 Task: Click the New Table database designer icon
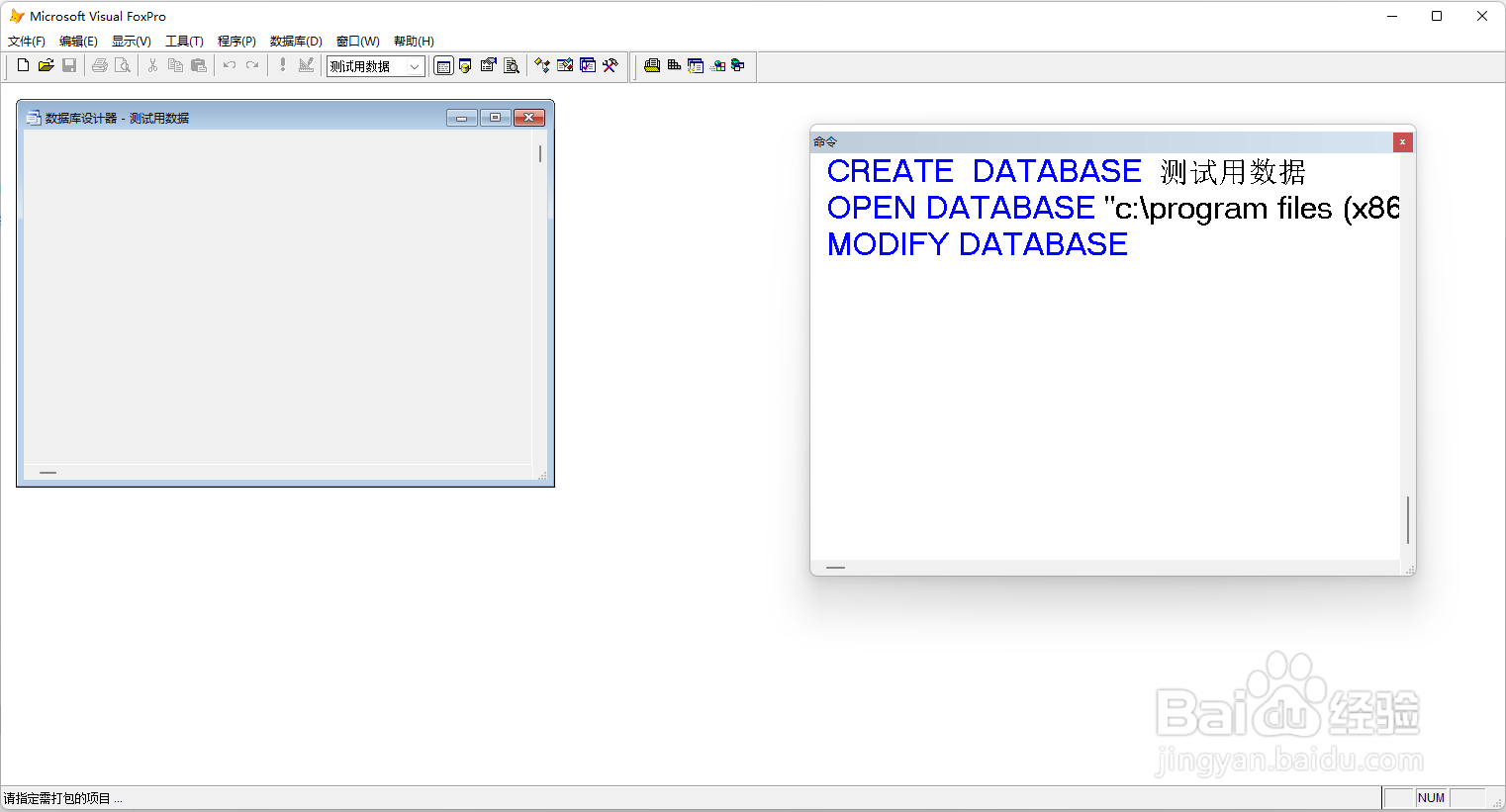pyautogui.click(x=652, y=65)
